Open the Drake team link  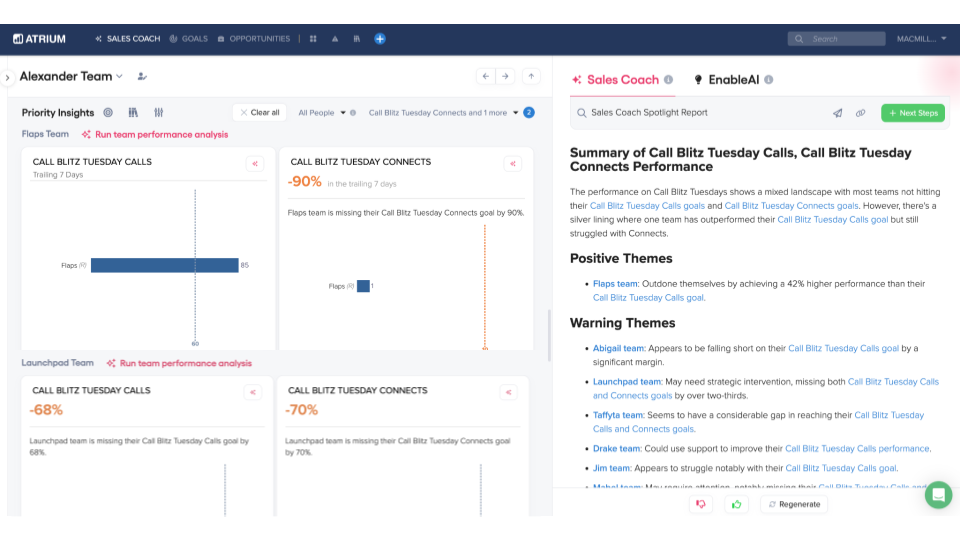pos(617,449)
